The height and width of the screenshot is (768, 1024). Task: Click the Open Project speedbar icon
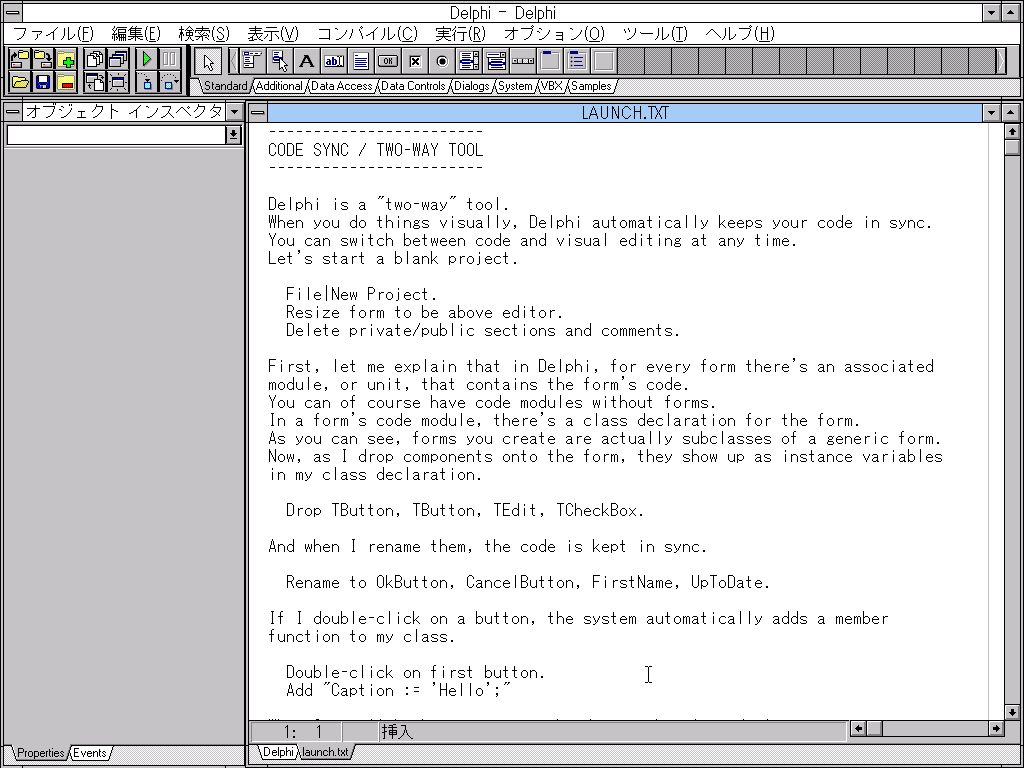pos(20,60)
